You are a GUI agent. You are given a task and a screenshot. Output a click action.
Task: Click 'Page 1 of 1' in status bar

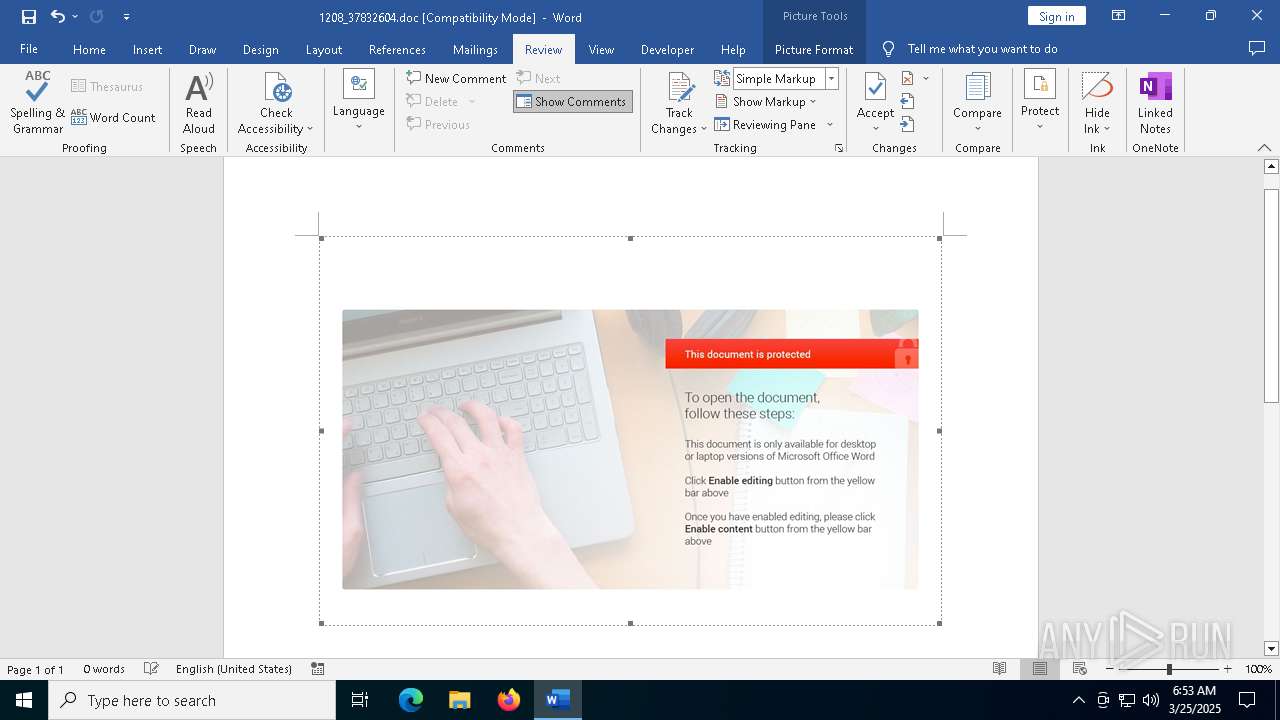click(35, 669)
